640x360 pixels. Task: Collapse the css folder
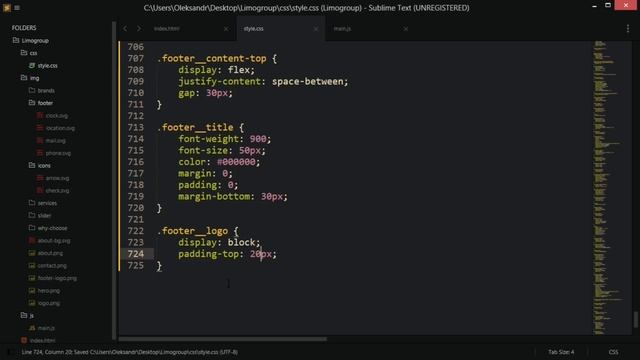tap(24, 53)
